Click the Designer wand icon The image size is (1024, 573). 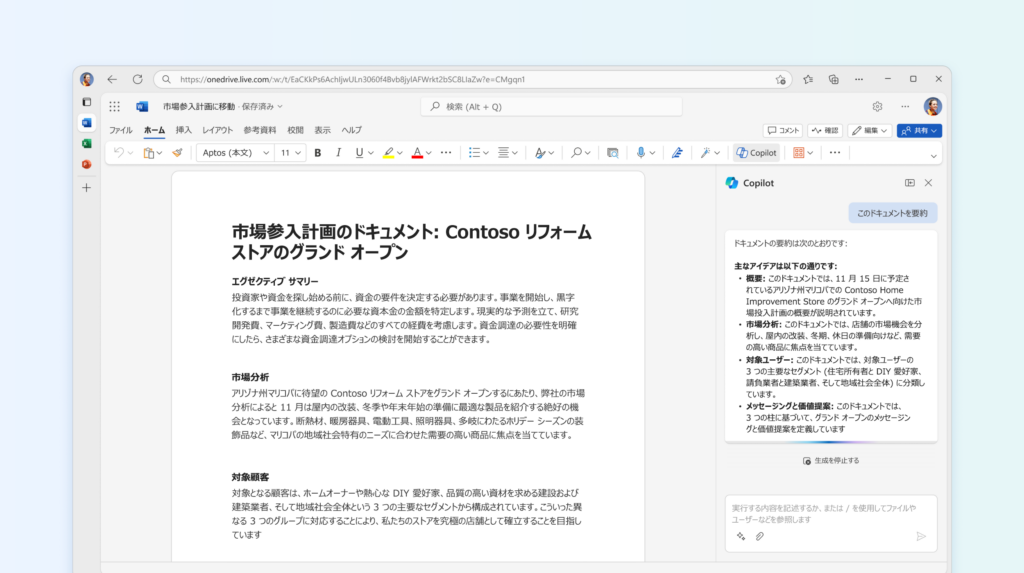(x=705, y=153)
